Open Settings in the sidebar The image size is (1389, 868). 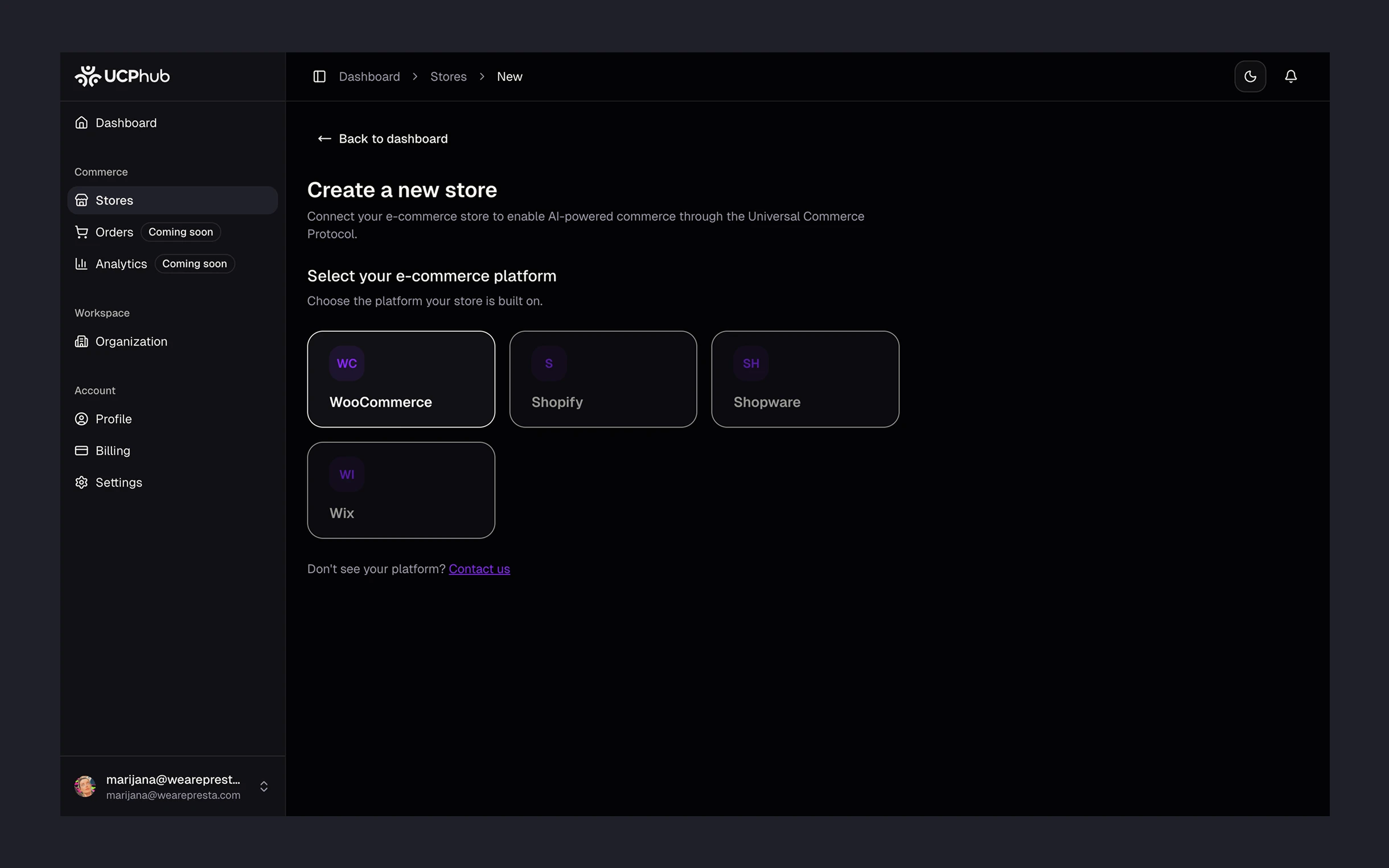172,482
